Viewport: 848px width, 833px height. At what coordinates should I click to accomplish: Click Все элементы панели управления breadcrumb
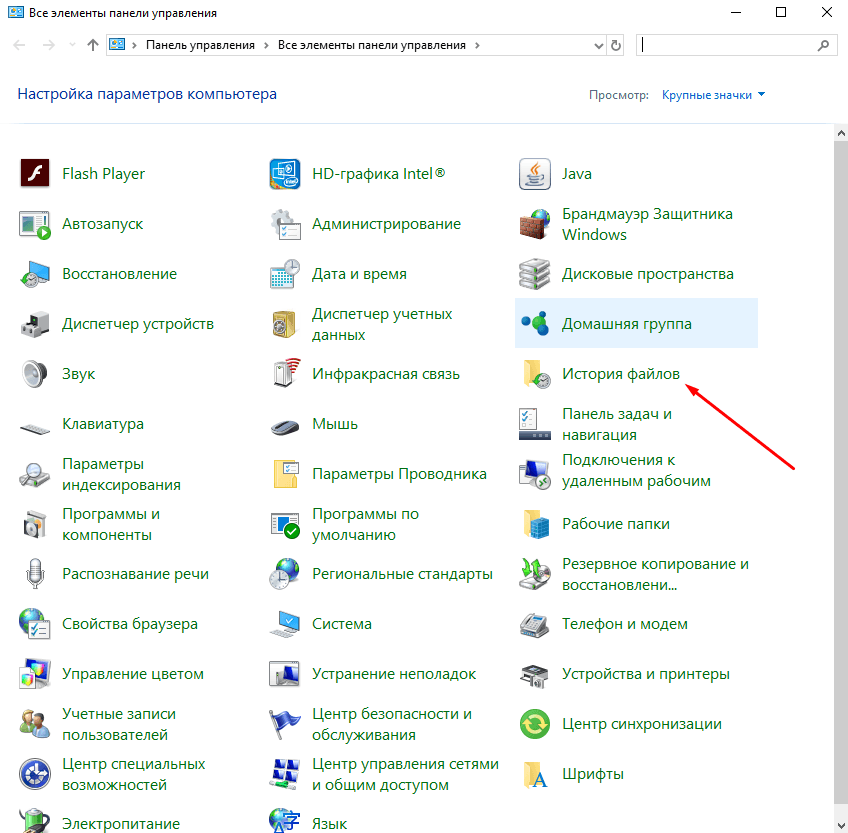tap(372, 45)
